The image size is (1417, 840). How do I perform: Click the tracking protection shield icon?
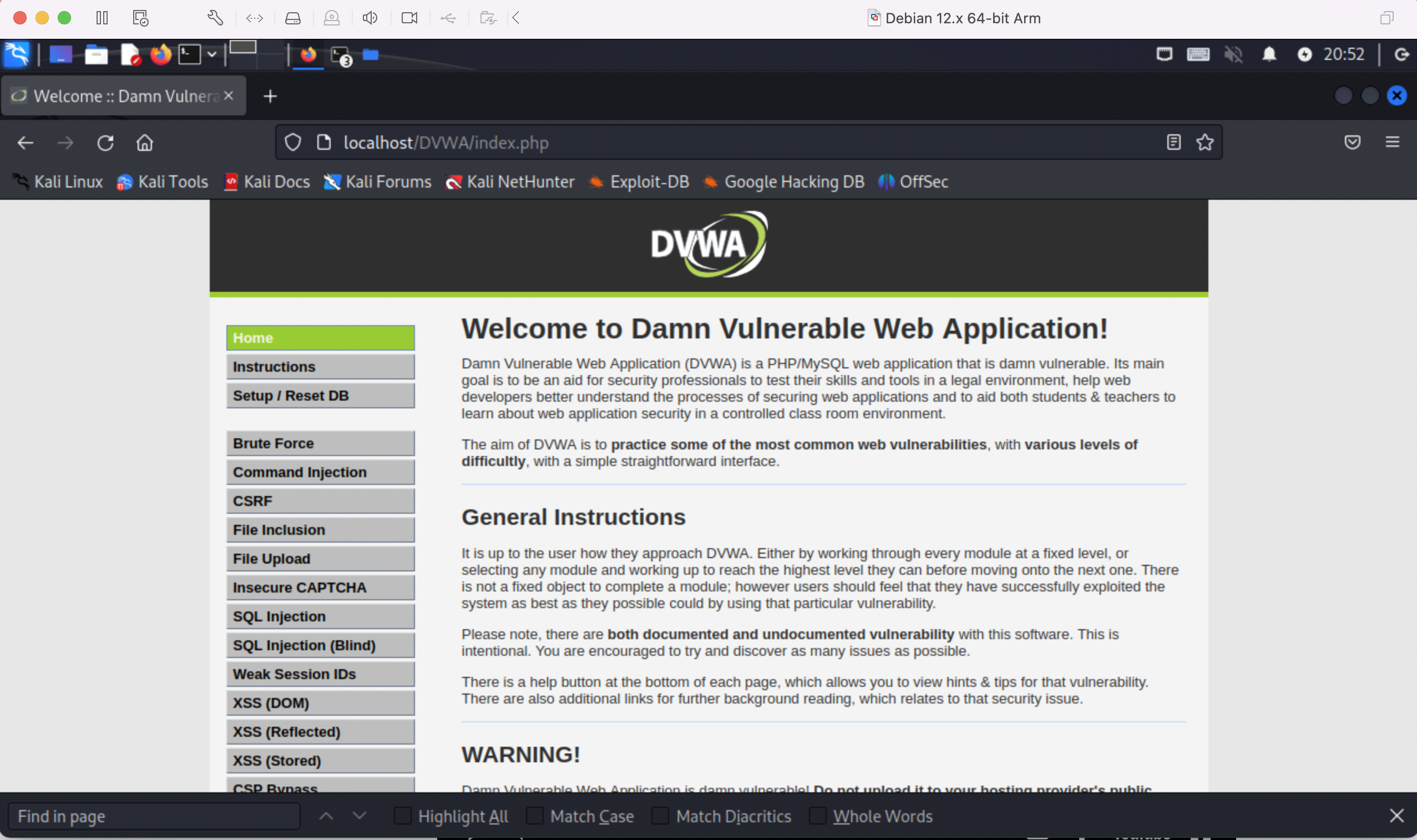pyautogui.click(x=292, y=143)
